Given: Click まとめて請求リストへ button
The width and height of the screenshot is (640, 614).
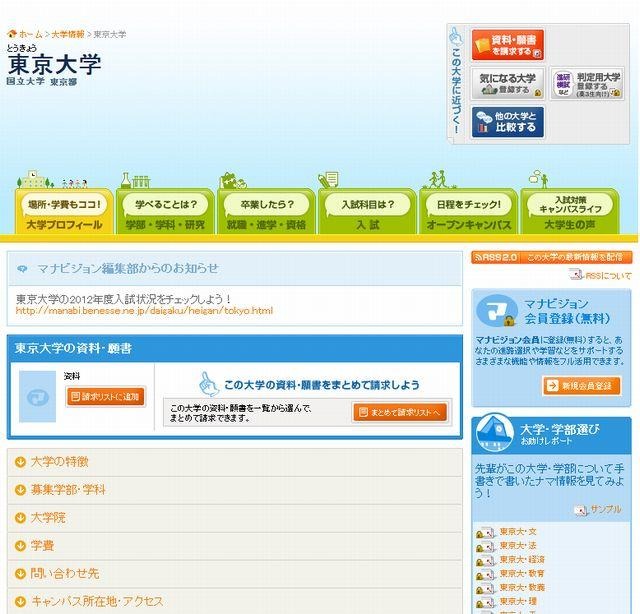Looking at the screenshot, I should tap(400, 412).
